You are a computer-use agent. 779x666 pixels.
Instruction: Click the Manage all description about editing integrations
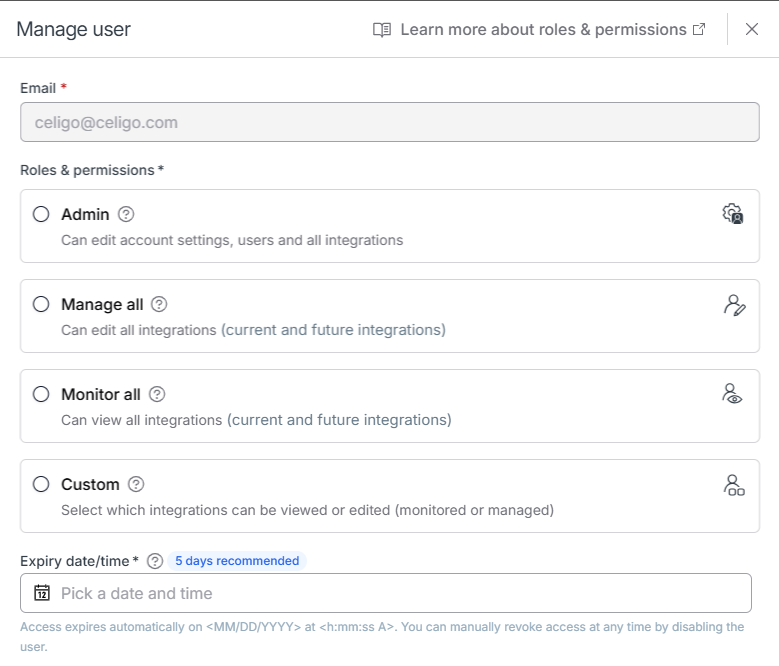click(x=253, y=330)
